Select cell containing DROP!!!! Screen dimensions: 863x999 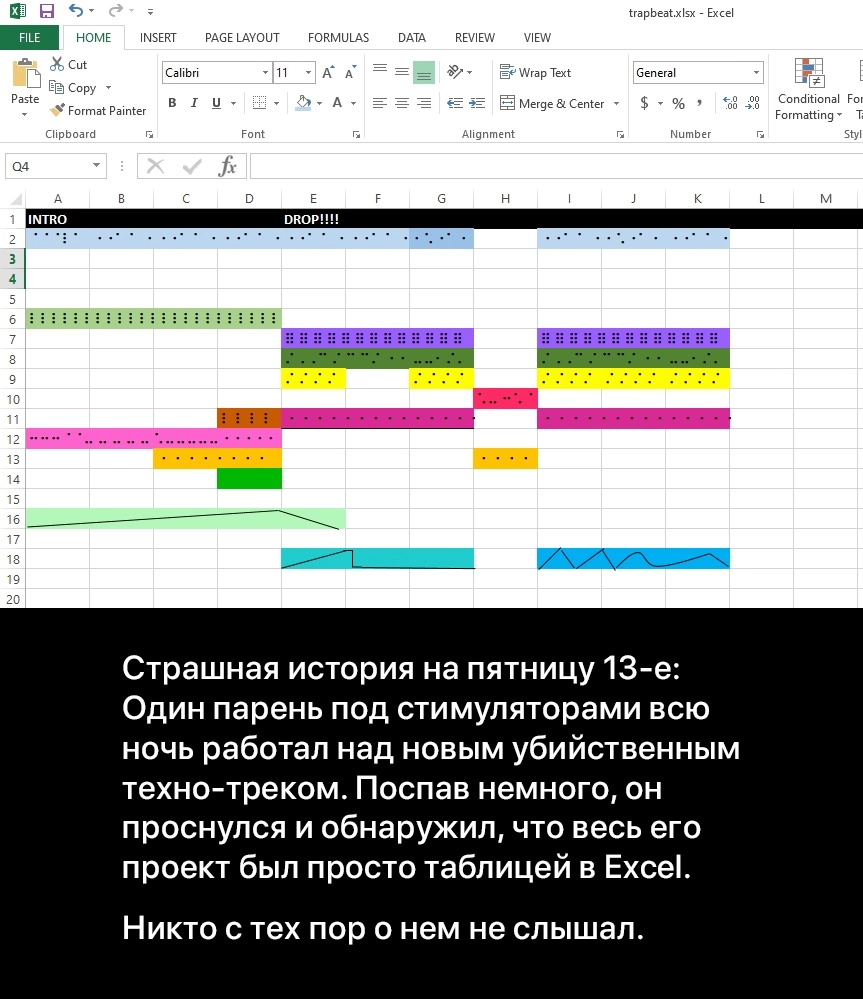(x=313, y=219)
